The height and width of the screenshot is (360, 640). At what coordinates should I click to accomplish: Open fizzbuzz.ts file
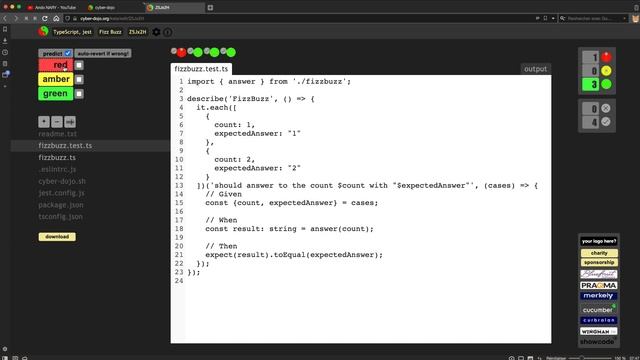[x=57, y=158]
